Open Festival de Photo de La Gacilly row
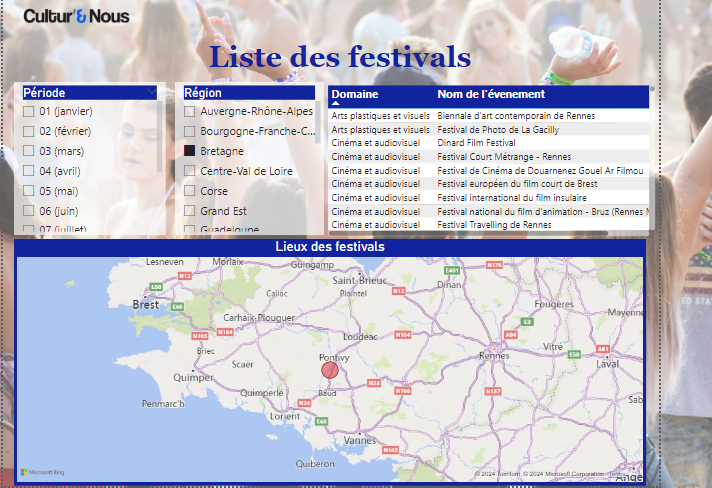The height and width of the screenshot is (488, 712). point(497,130)
